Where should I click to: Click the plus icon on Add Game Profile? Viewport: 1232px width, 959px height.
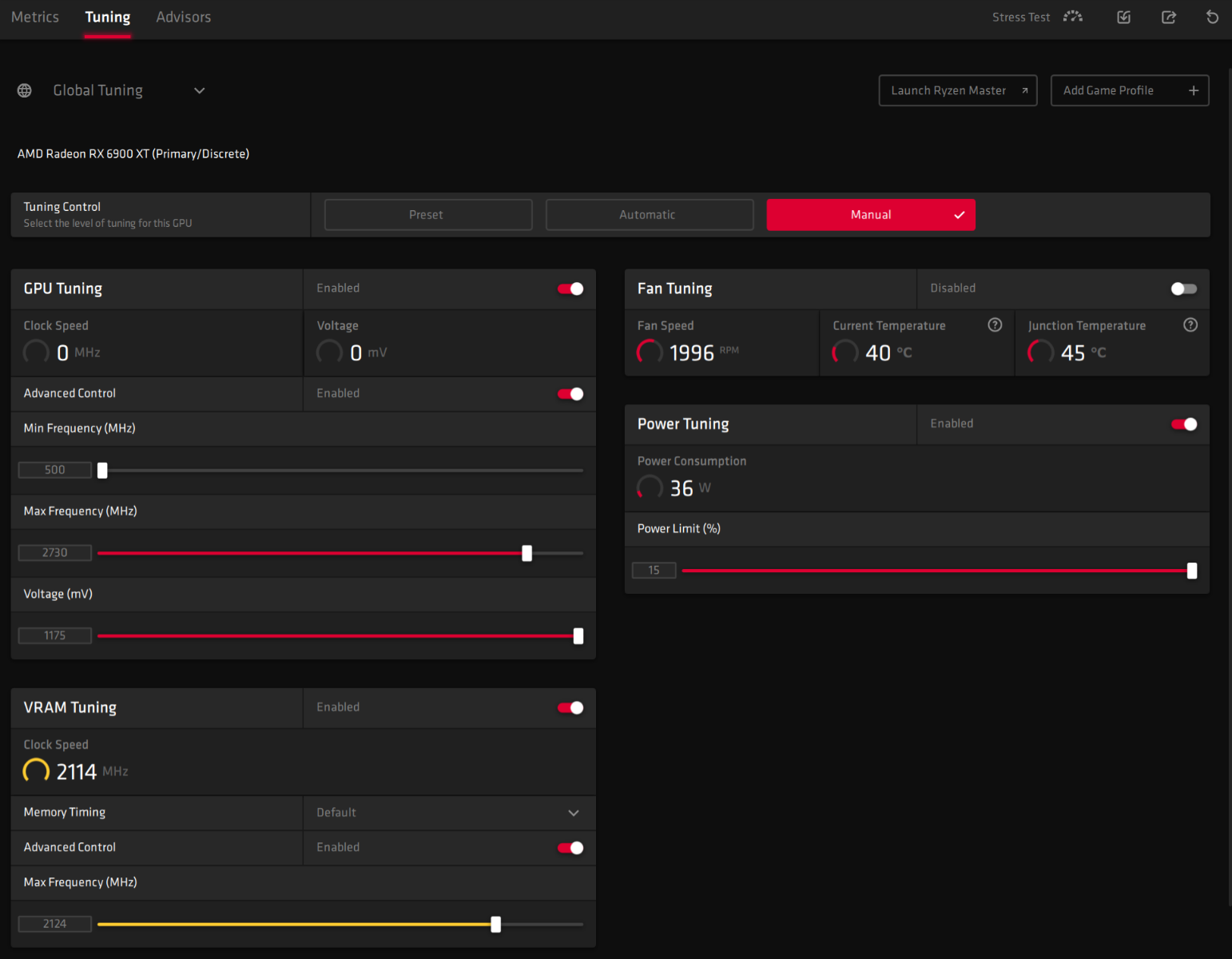click(1194, 90)
